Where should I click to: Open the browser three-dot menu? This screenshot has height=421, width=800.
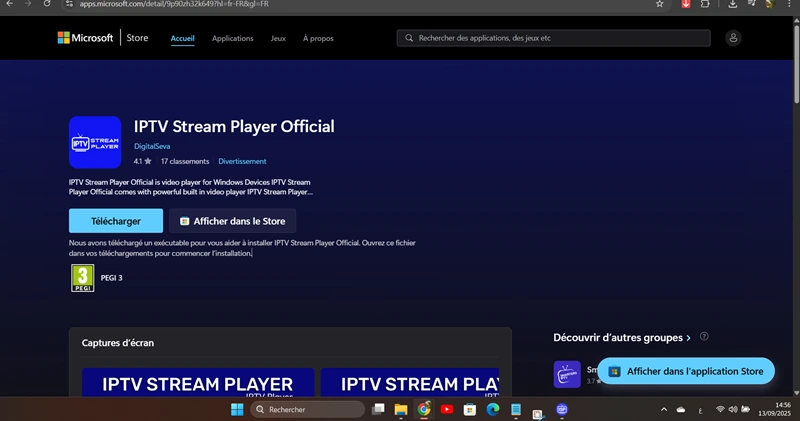tap(789, 4)
